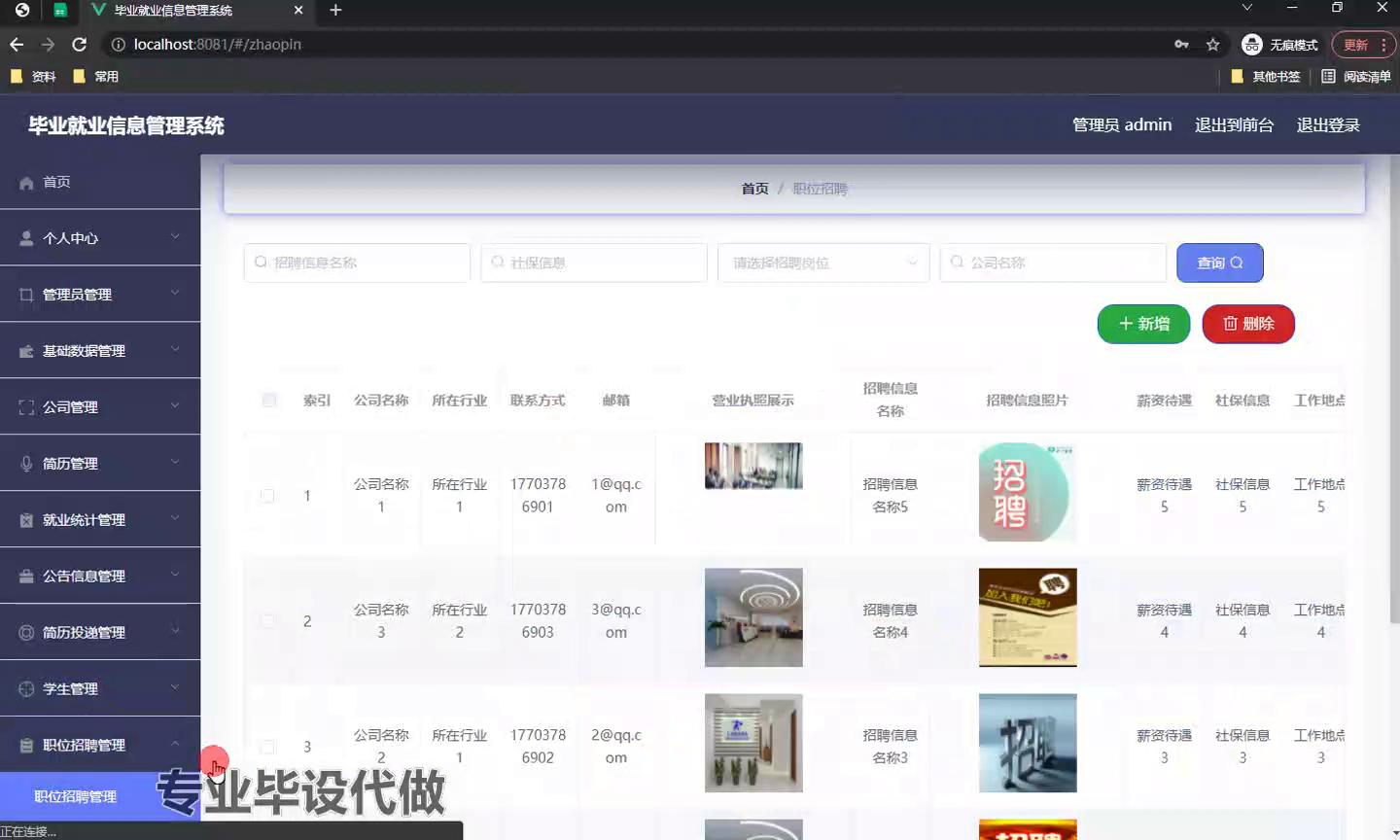Expand the 个人中心 menu
This screenshot has height=840, width=1400.
pyautogui.click(x=175, y=236)
